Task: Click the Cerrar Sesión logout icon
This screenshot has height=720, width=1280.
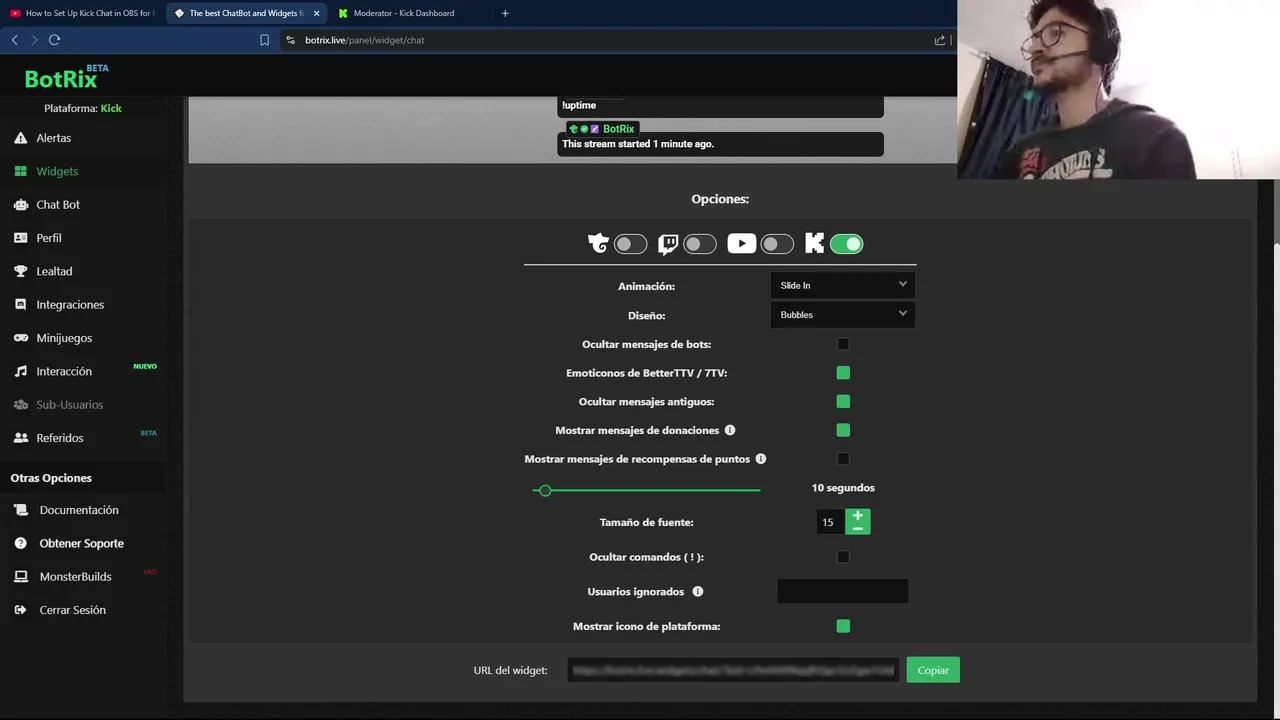Action: pos(21,610)
